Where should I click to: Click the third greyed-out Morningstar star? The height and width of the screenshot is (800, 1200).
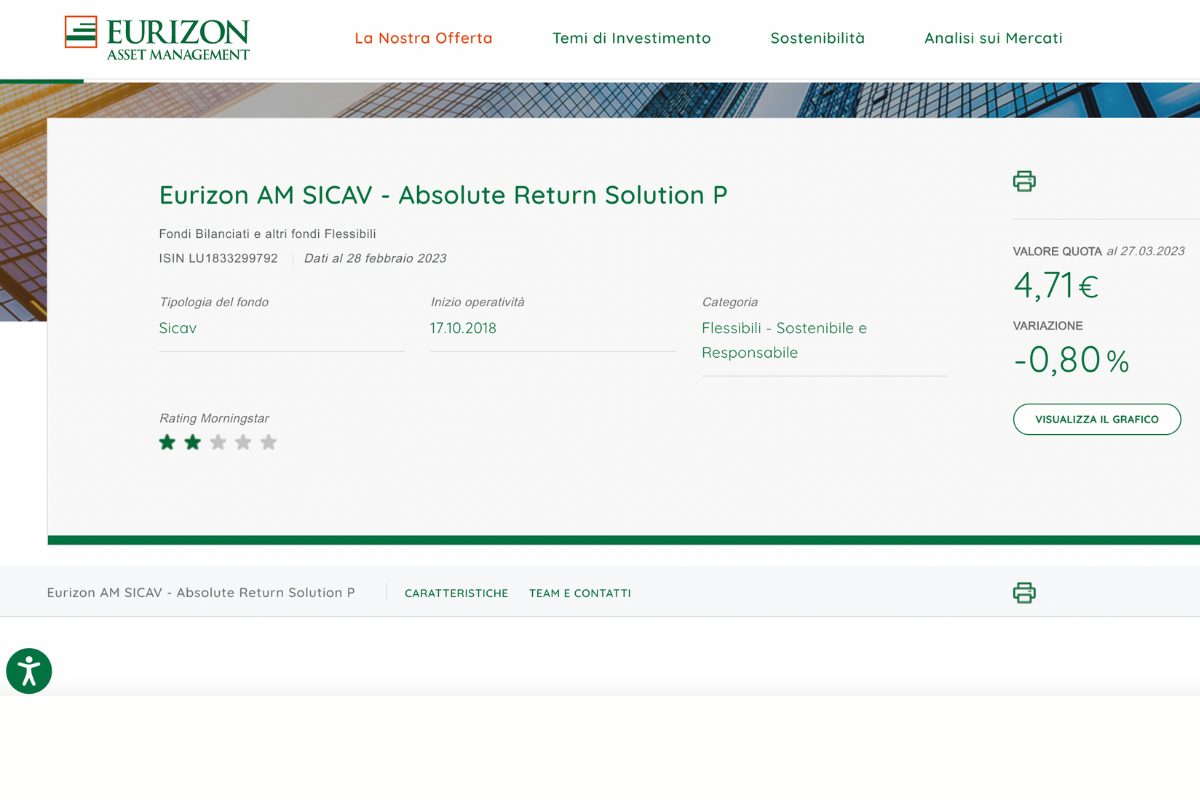tap(217, 441)
